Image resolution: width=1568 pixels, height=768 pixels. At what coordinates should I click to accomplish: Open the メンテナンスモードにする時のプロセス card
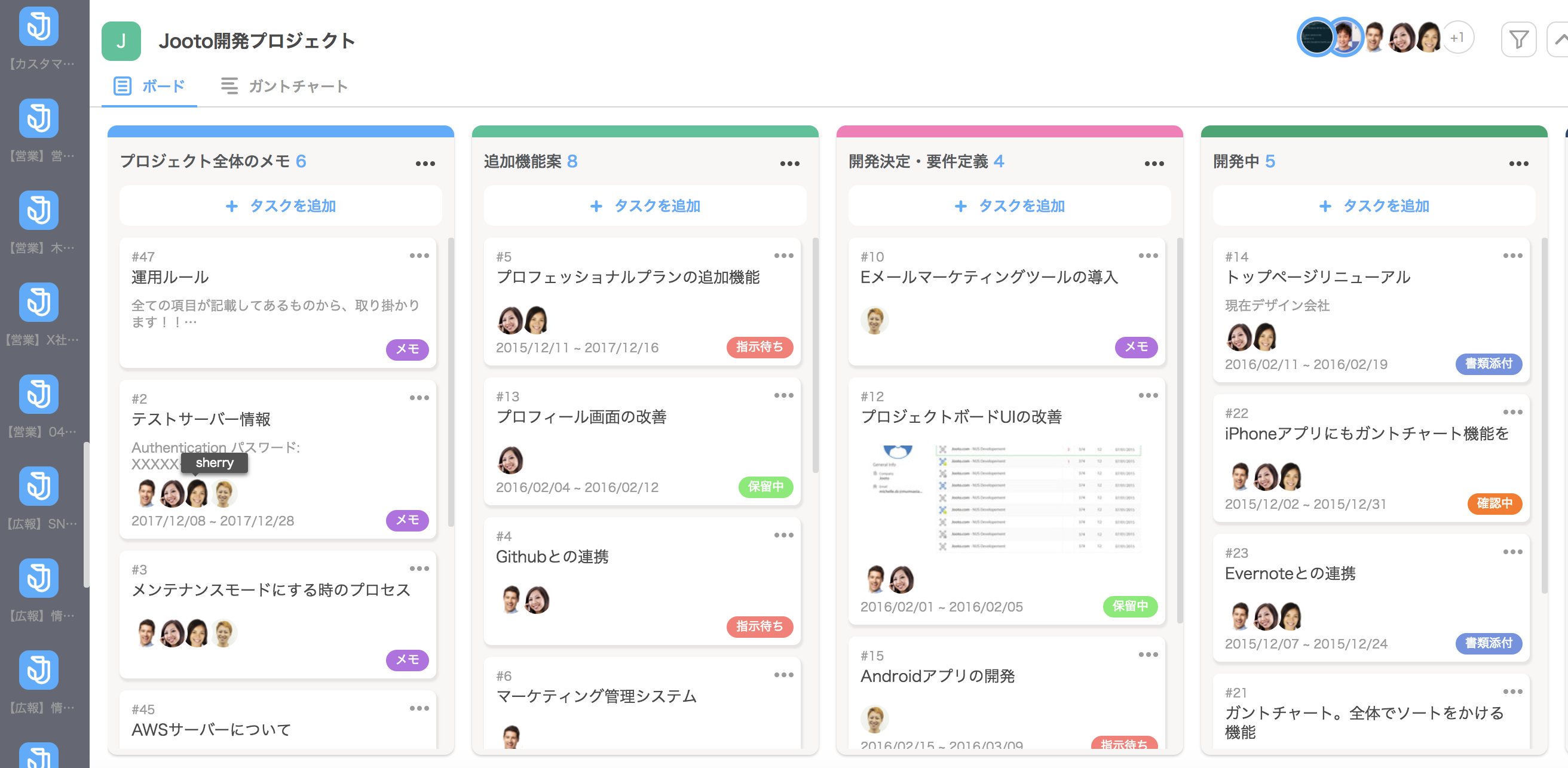click(x=278, y=615)
